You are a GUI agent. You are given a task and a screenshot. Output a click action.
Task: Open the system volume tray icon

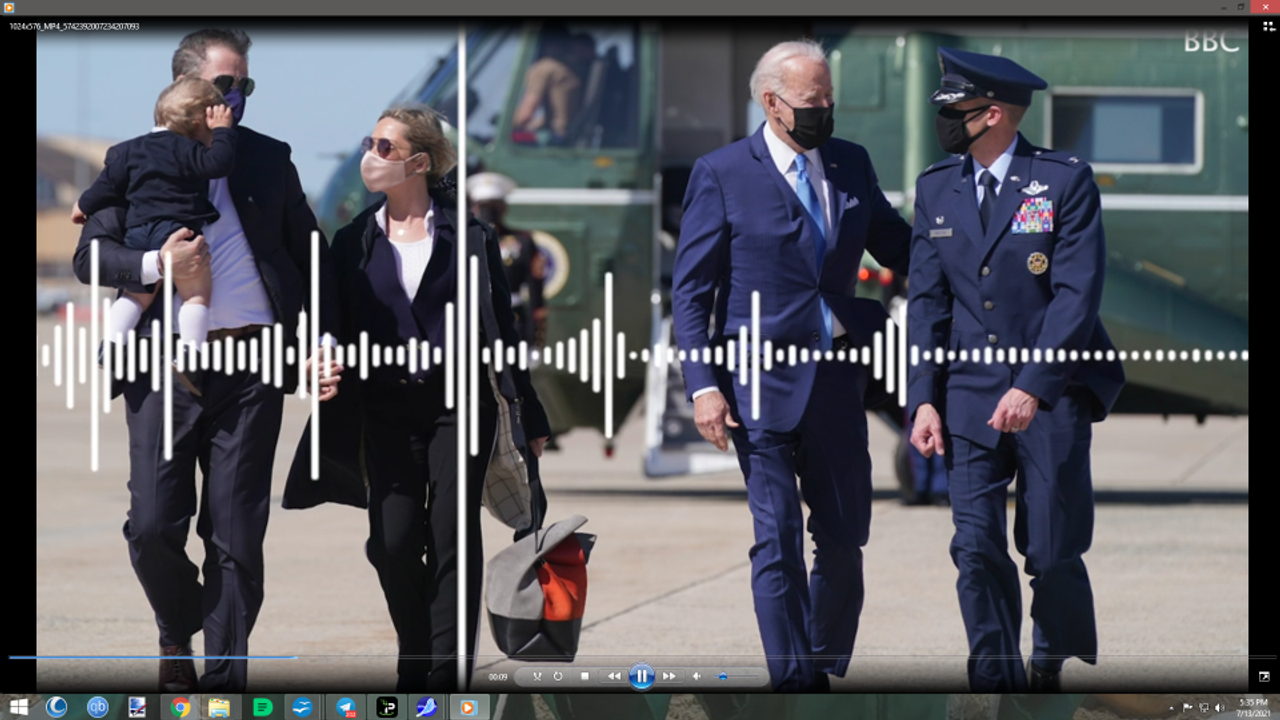1218,707
